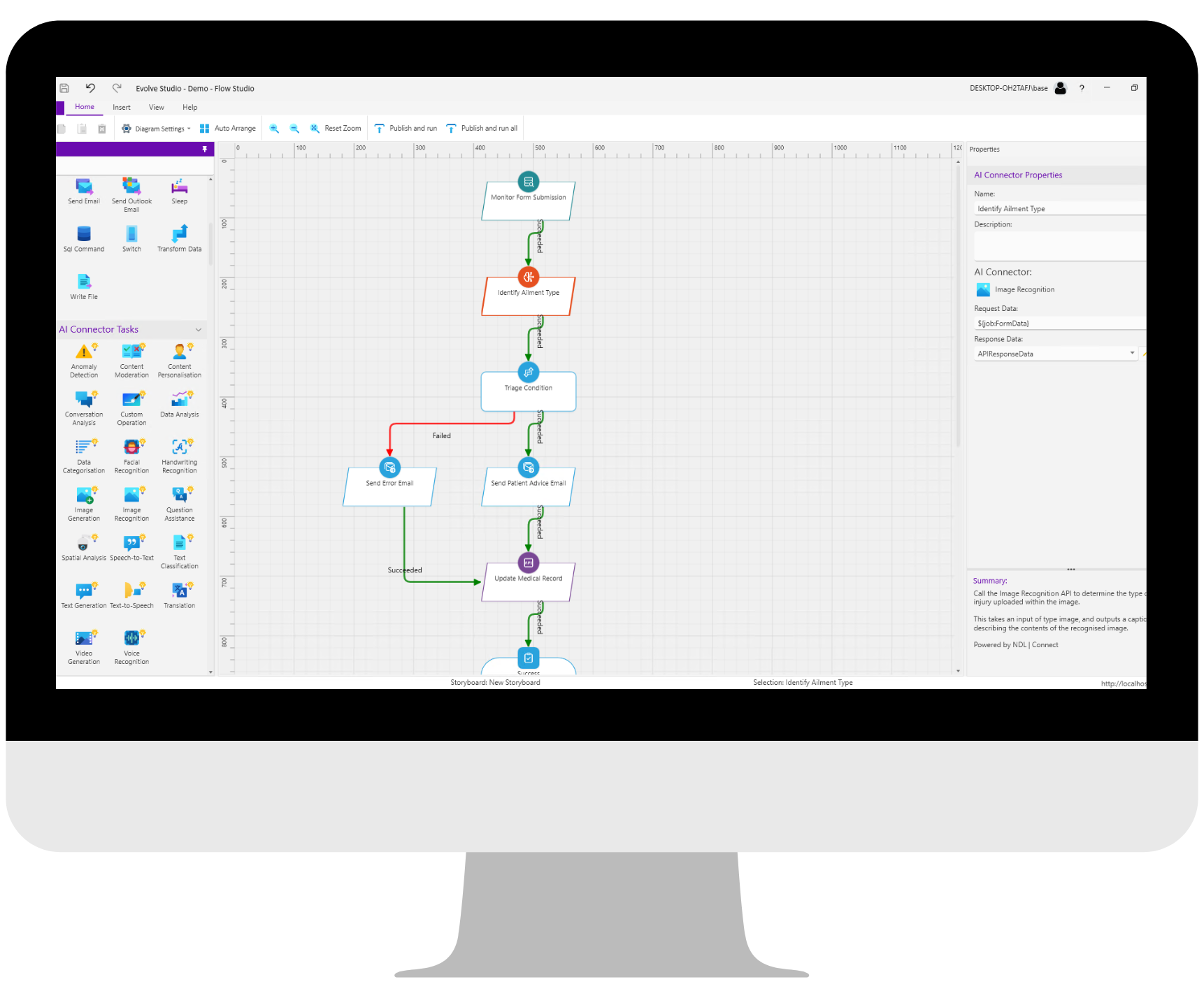Open the View menu tab
The height and width of the screenshot is (998, 1204).
156,107
